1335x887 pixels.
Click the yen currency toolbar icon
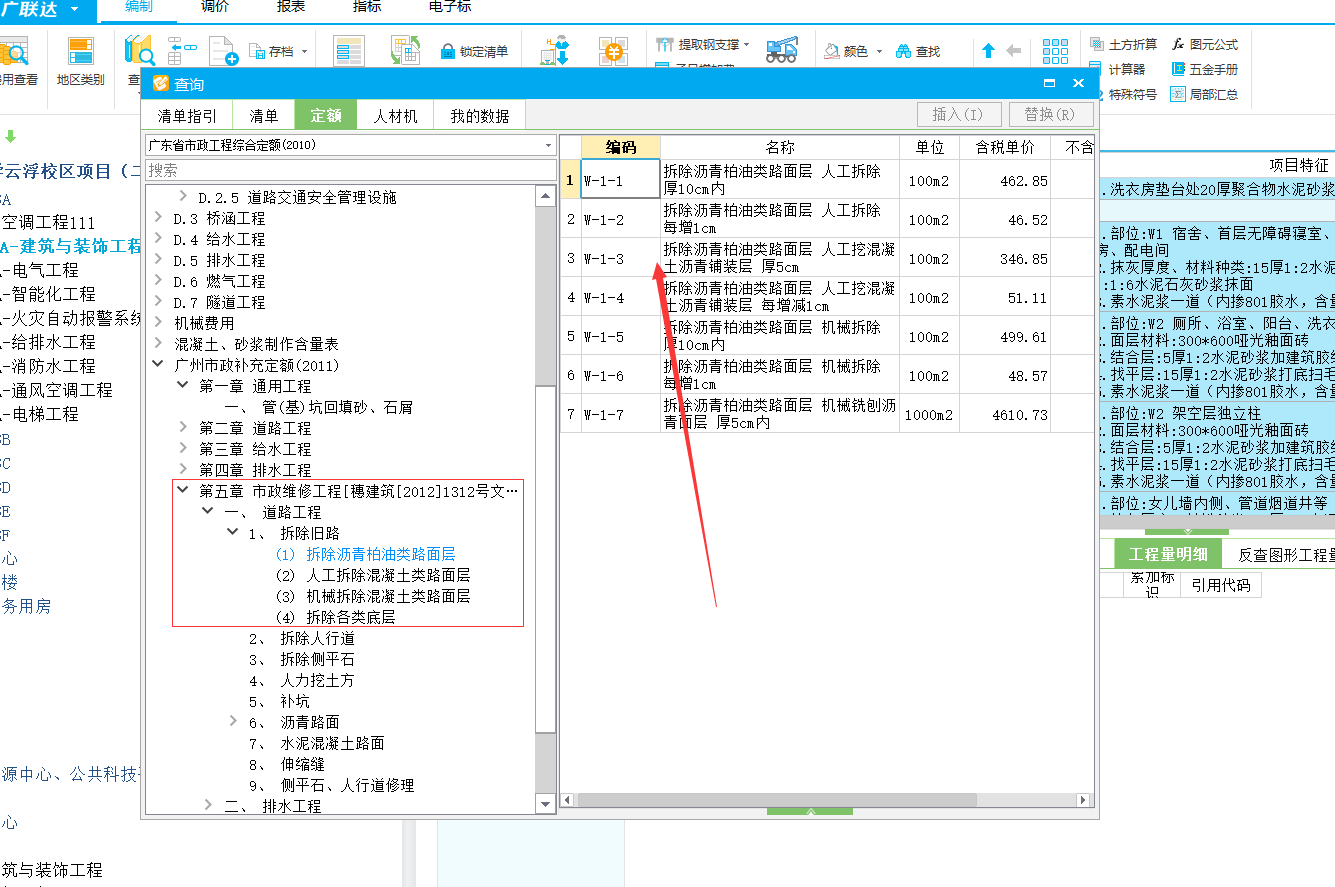(612, 52)
